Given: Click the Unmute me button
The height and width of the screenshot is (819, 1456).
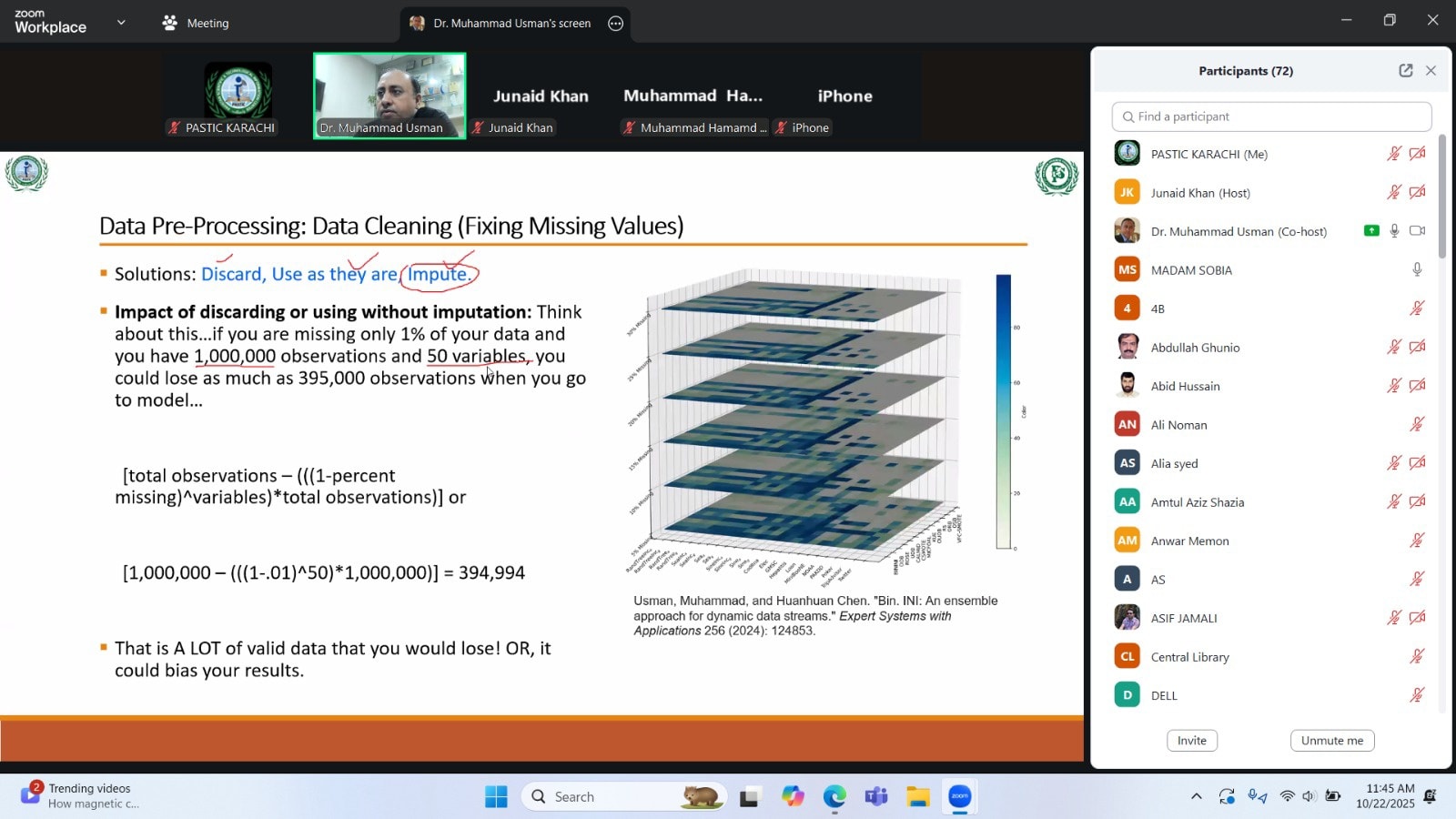Looking at the screenshot, I should pyautogui.click(x=1331, y=741).
